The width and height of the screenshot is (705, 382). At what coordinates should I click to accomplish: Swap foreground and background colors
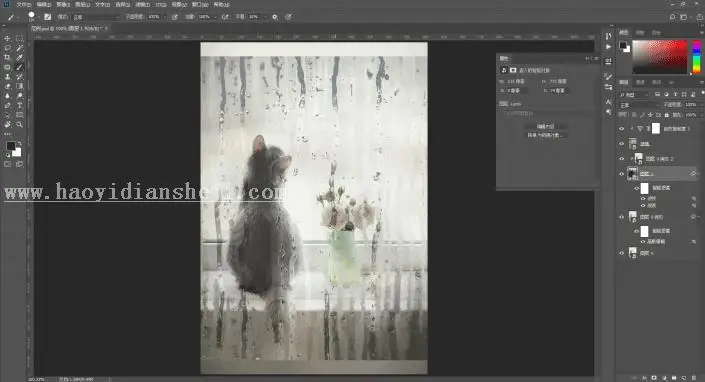(x=19, y=143)
